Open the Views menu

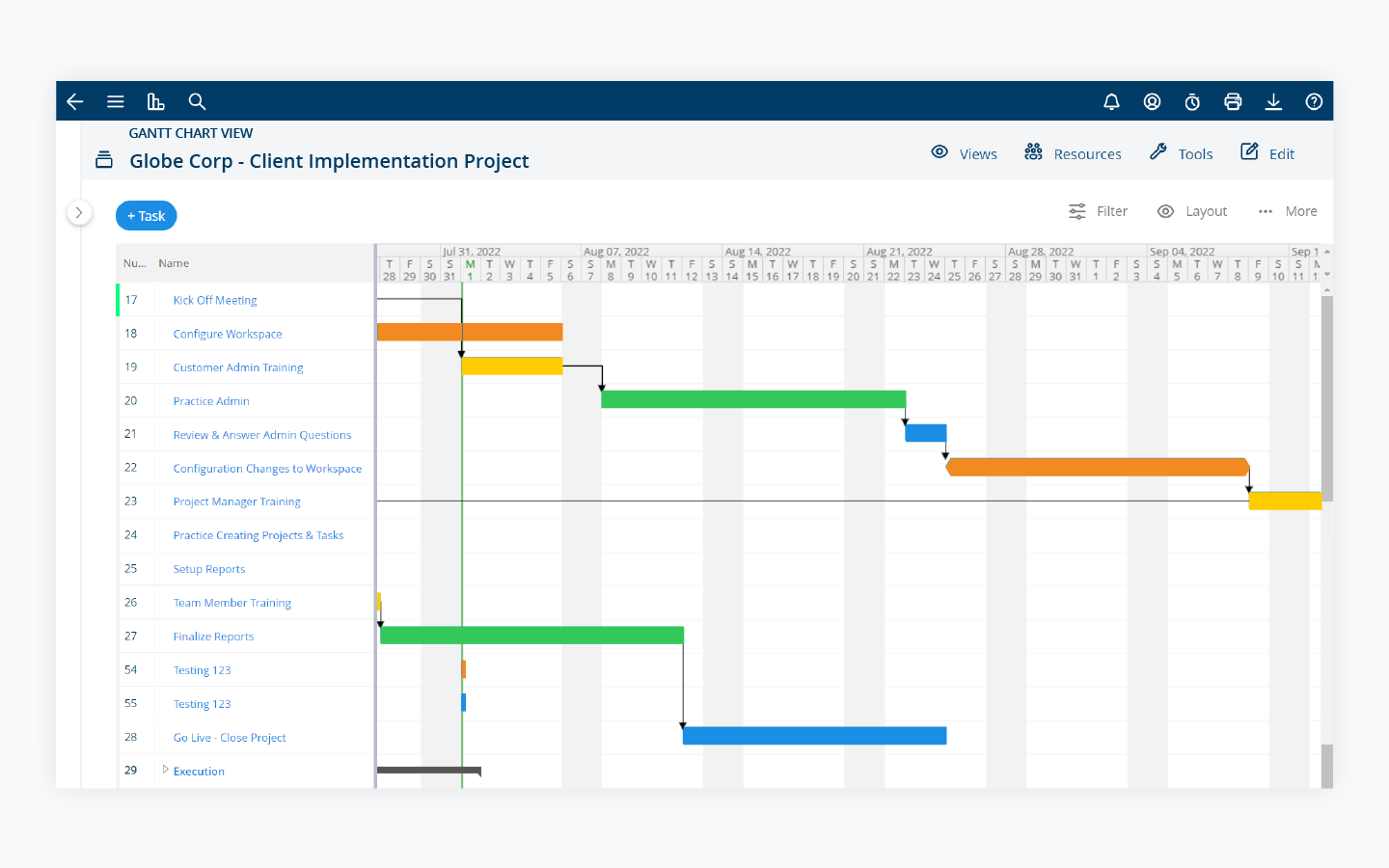point(964,153)
